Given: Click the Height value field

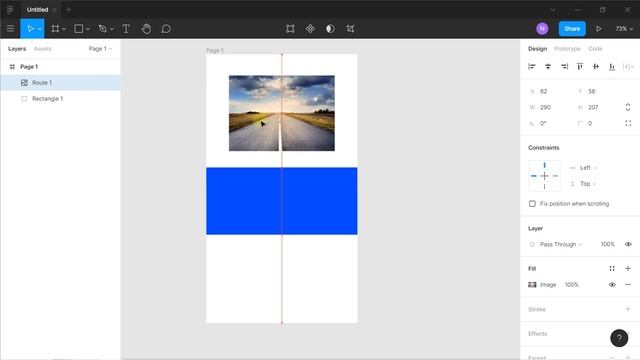Looking at the screenshot, I should 599,107.
